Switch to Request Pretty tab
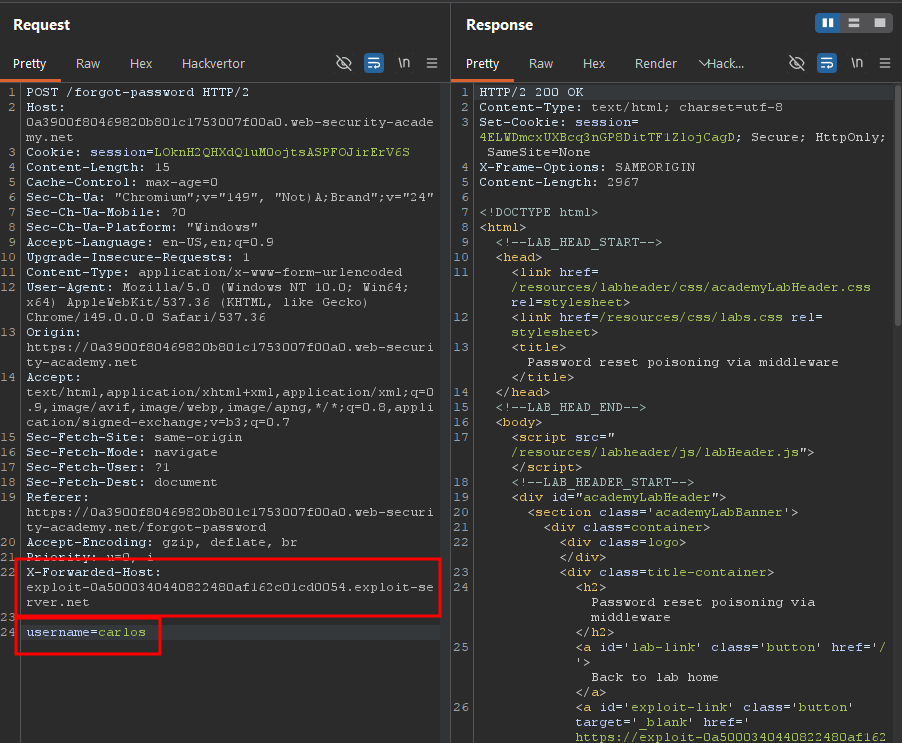Viewport: 902px width, 743px height. pyautogui.click(x=29, y=64)
